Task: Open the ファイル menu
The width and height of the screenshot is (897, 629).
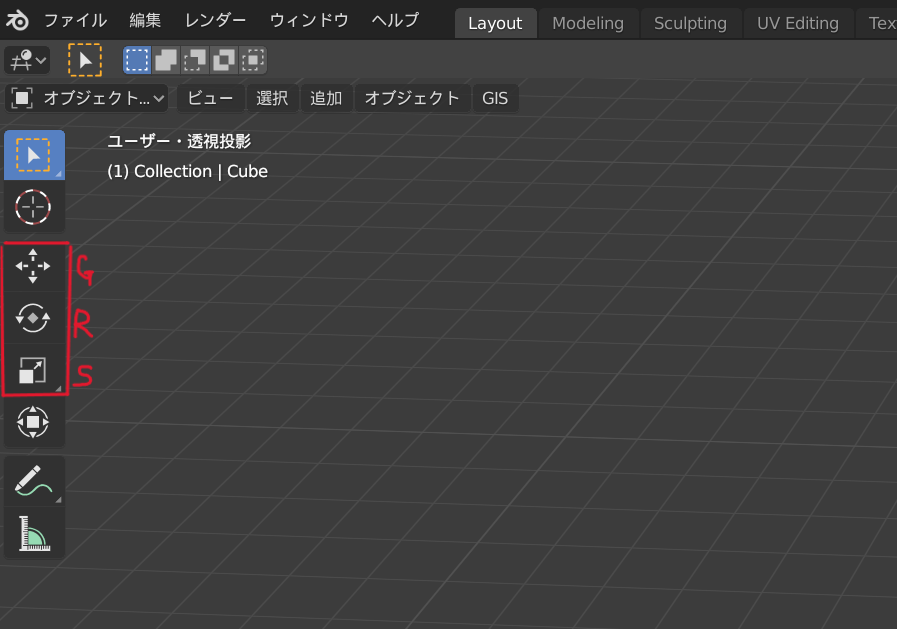Action: click(75, 21)
